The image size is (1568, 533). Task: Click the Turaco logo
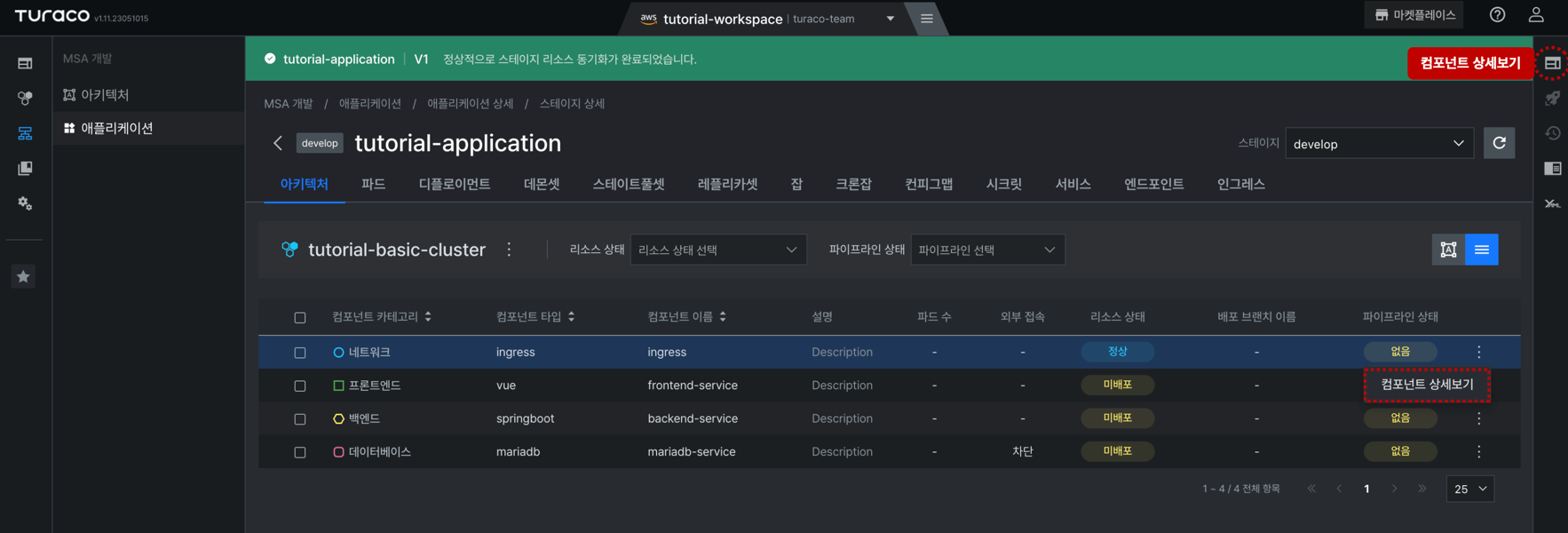pyautogui.click(x=52, y=16)
